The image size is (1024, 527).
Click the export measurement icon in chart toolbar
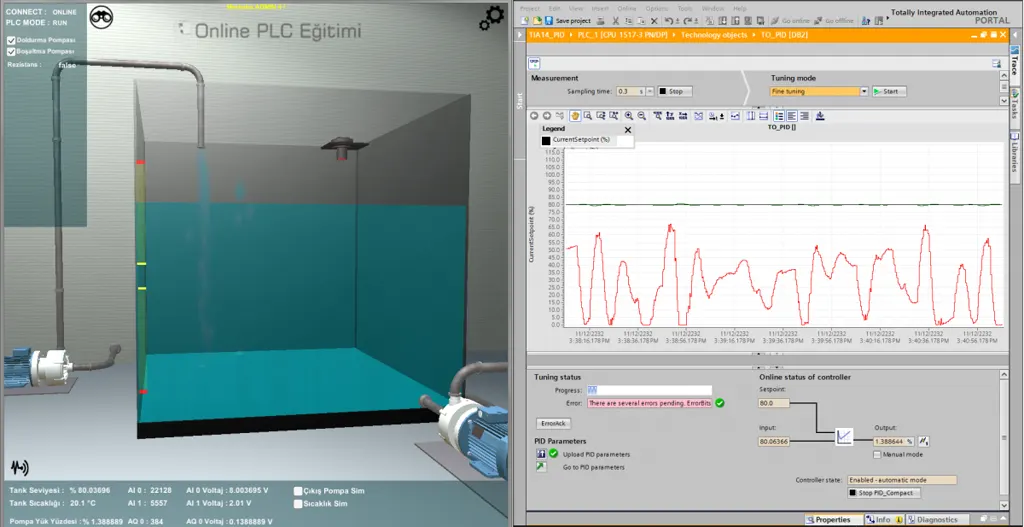pos(820,116)
